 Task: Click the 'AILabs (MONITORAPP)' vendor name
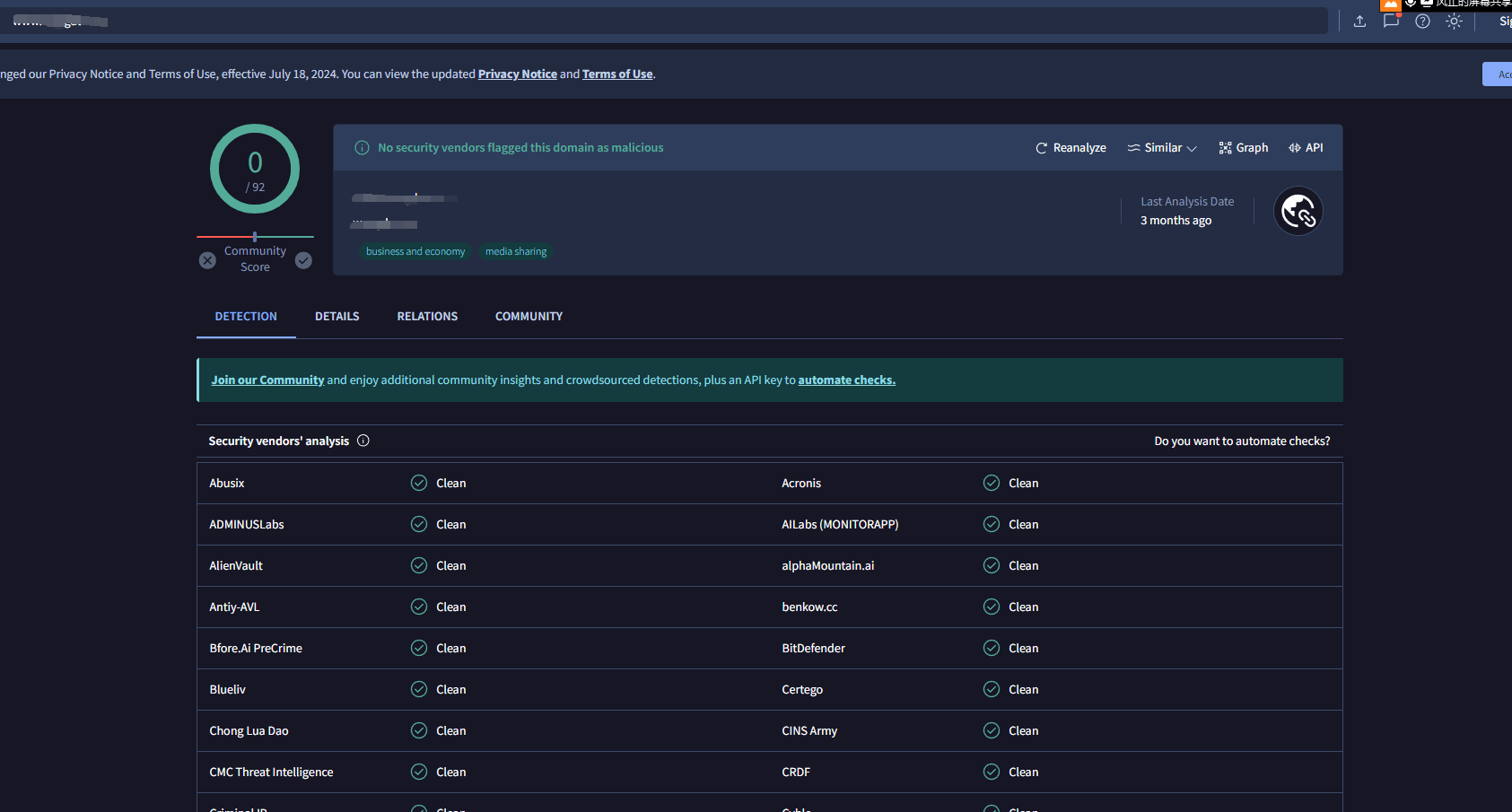pyautogui.click(x=840, y=525)
